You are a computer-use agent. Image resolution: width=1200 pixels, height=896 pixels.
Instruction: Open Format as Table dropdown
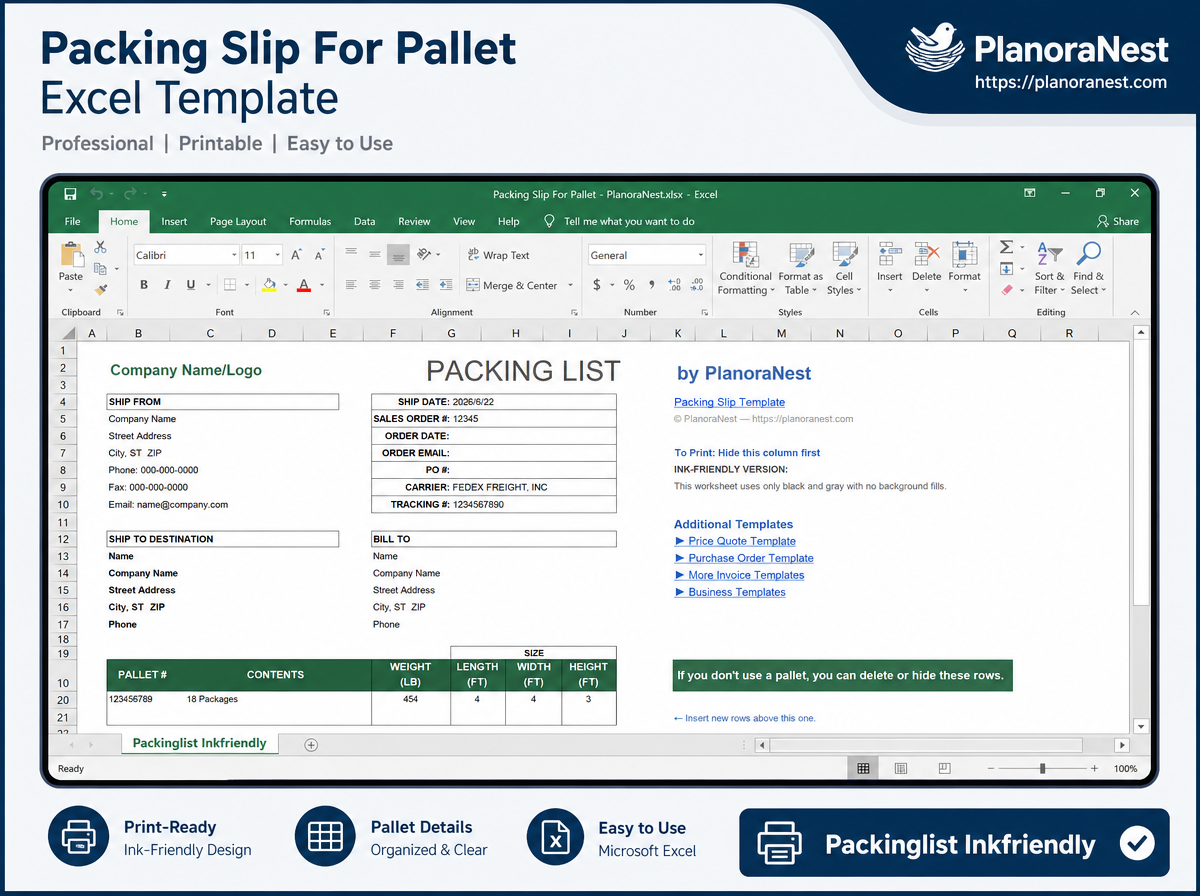[801, 268]
